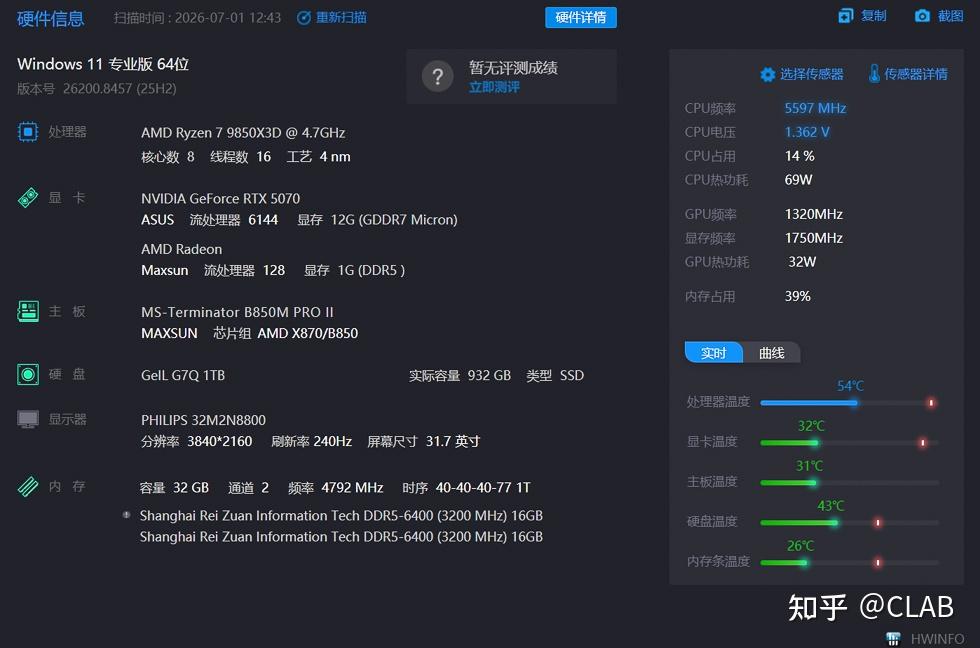Click the 主板温度 temperature bar
Image resolution: width=980 pixels, height=648 pixels.
(849, 482)
